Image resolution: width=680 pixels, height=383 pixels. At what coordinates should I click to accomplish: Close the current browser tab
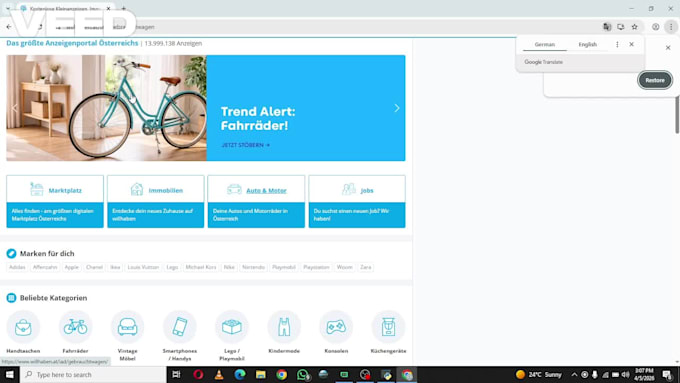108,8
